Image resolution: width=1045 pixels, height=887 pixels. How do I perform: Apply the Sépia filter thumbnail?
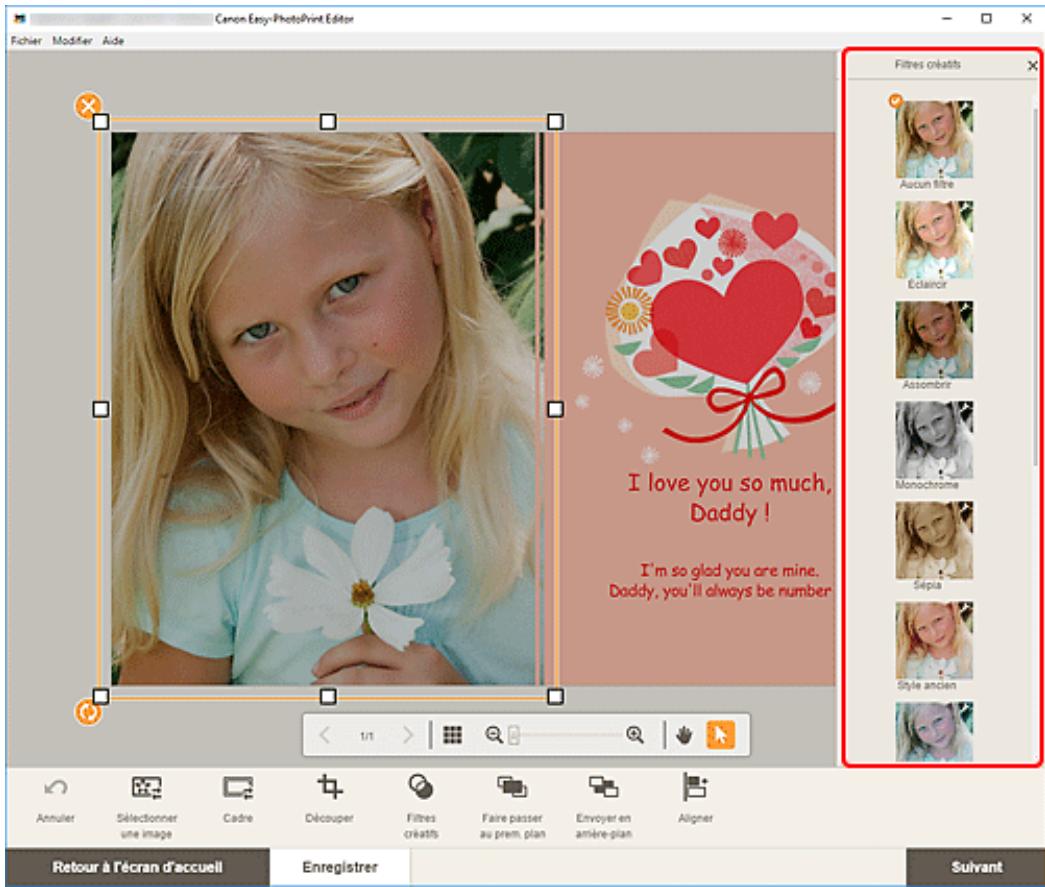[x=934, y=540]
